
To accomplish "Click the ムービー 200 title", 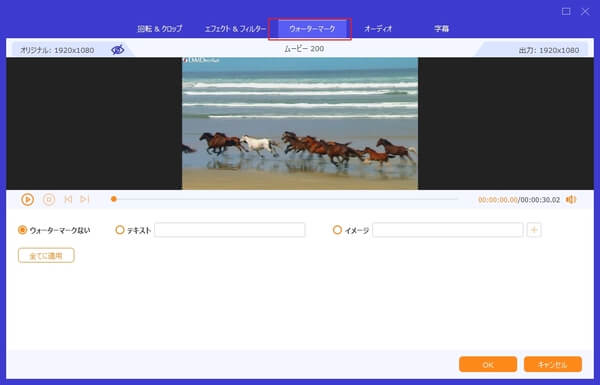I will click(304, 49).
